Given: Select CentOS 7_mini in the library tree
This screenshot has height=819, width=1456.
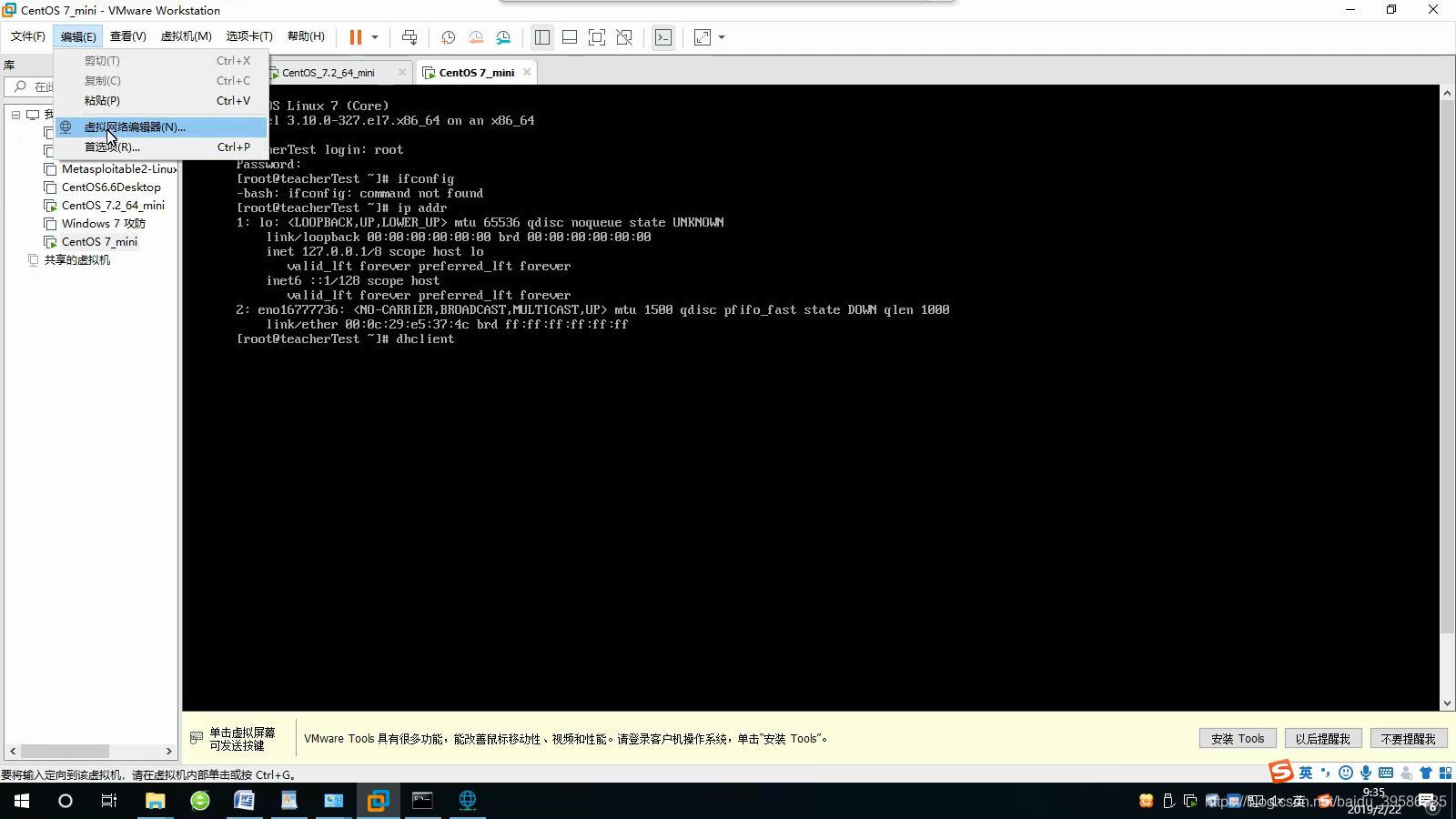Looking at the screenshot, I should [99, 241].
